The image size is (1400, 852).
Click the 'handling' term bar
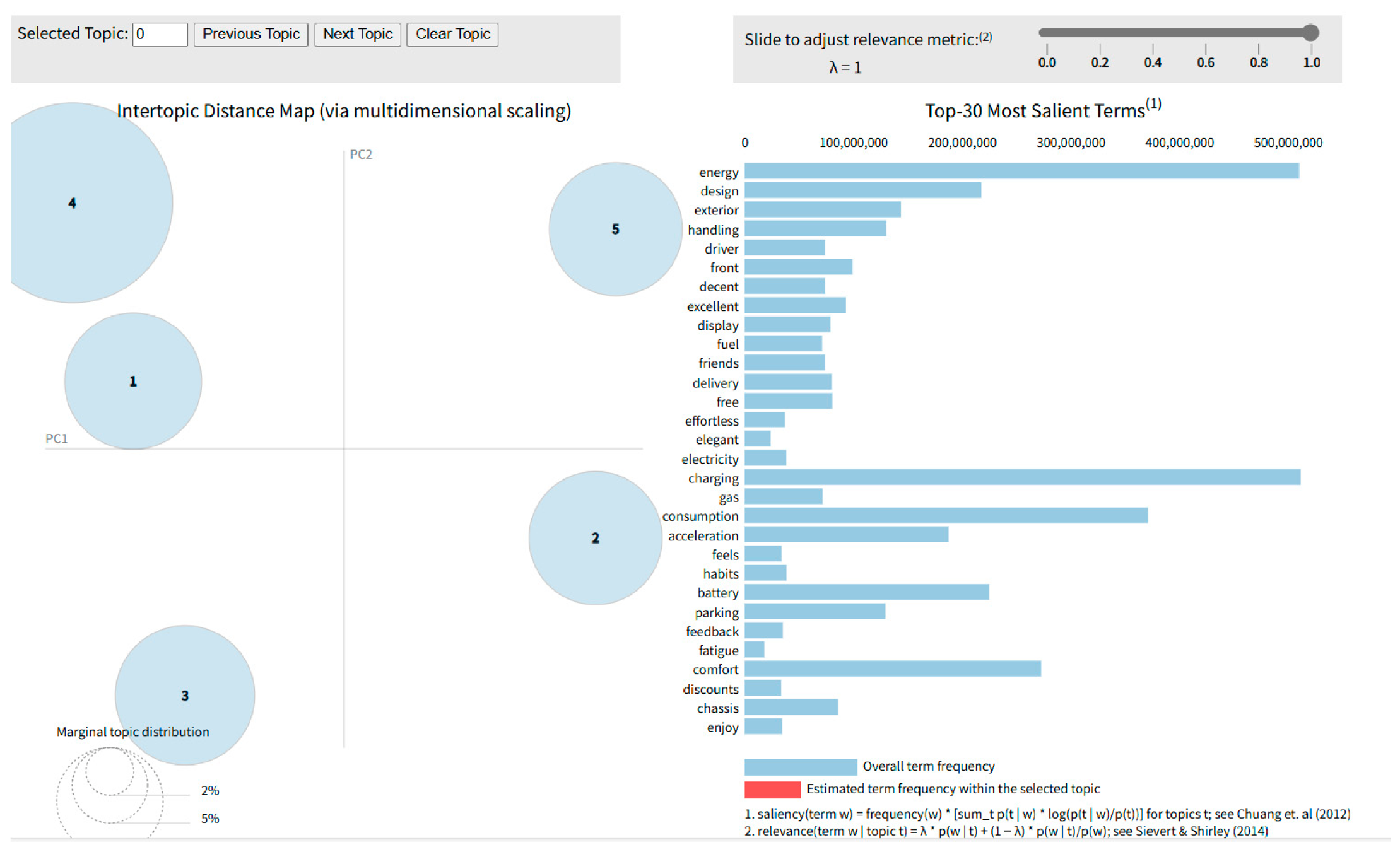(815, 229)
